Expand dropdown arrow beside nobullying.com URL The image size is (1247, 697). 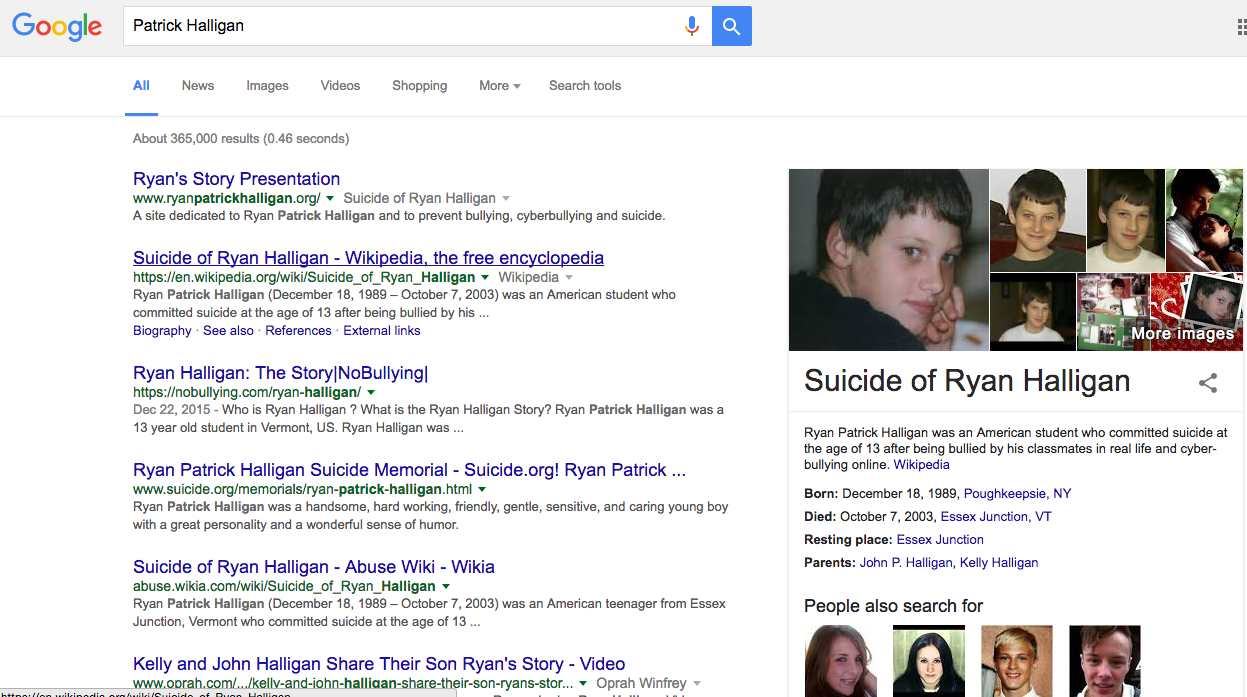click(371, 392)
